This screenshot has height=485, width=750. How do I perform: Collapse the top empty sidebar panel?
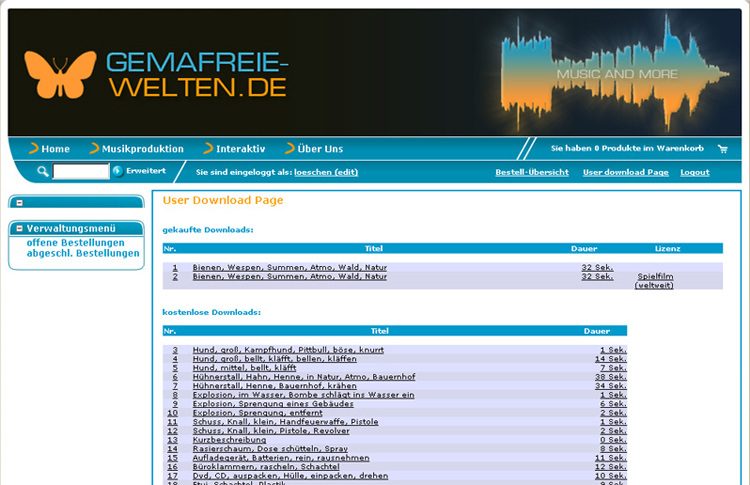pyautogui.click(x=20, y=203)
